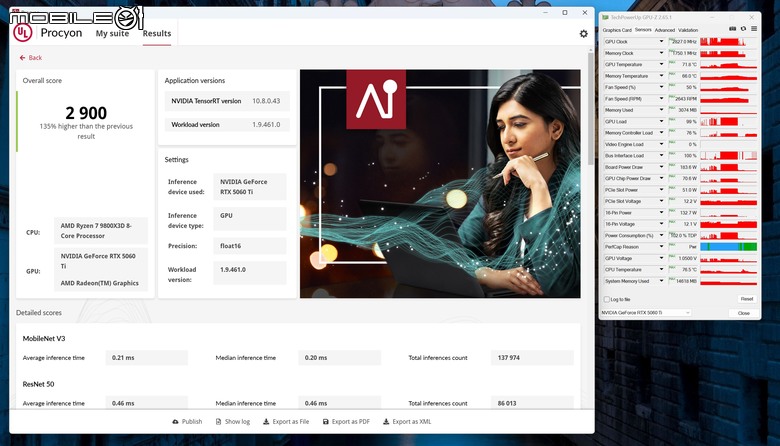Click MobileNet V3 average time 0.21 ms
This screenshot has height=446, width=780.
coord(147,357)
